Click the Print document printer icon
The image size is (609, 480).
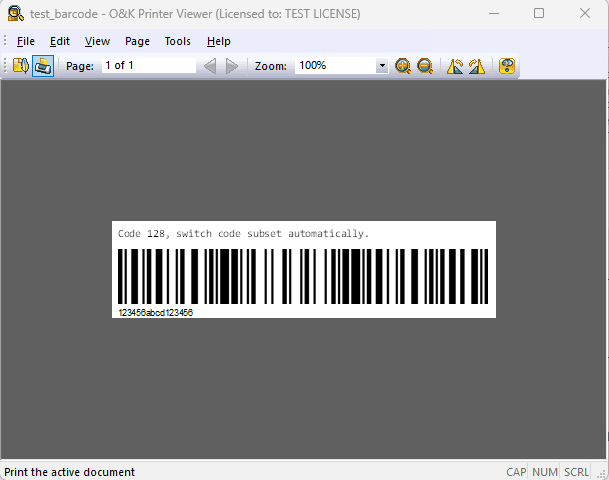click(x=43, y=66)
